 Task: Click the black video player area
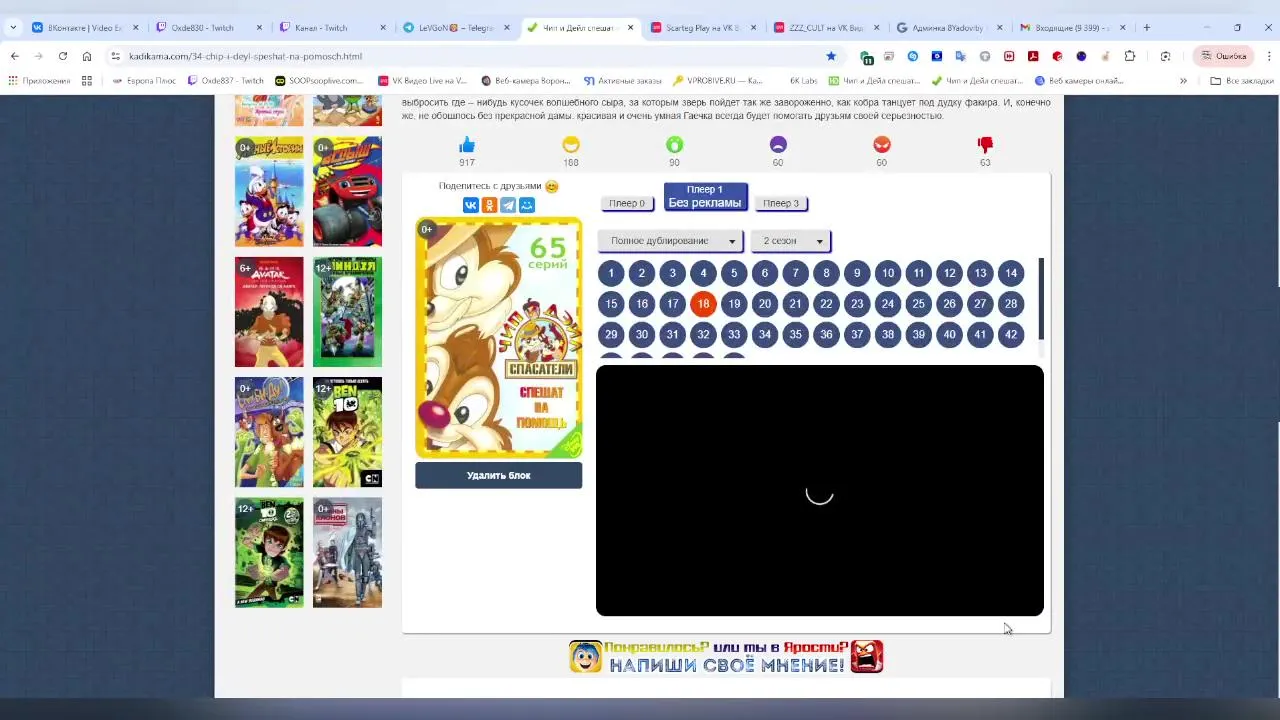[x=820, y=491]
